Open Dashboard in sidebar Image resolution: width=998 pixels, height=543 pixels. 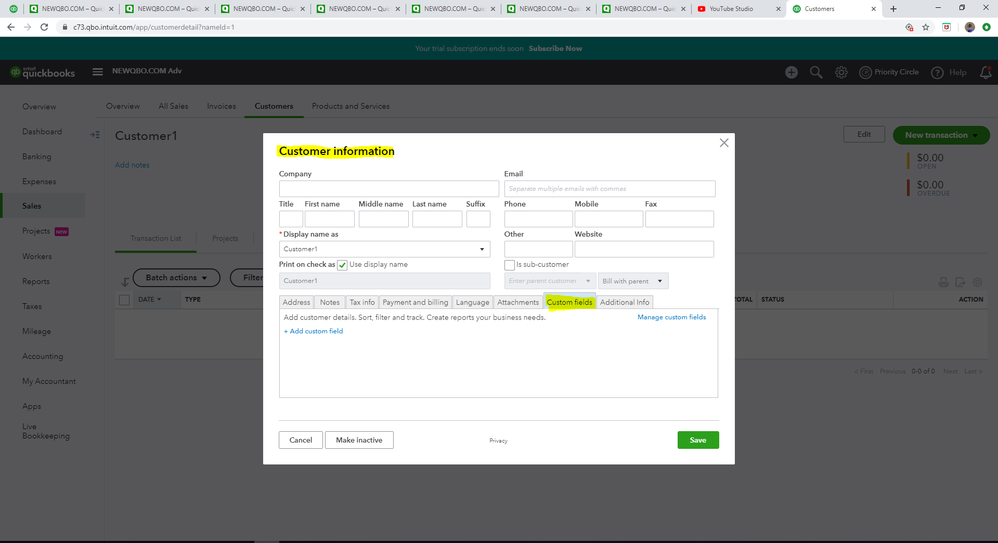[x=42, y=132]
